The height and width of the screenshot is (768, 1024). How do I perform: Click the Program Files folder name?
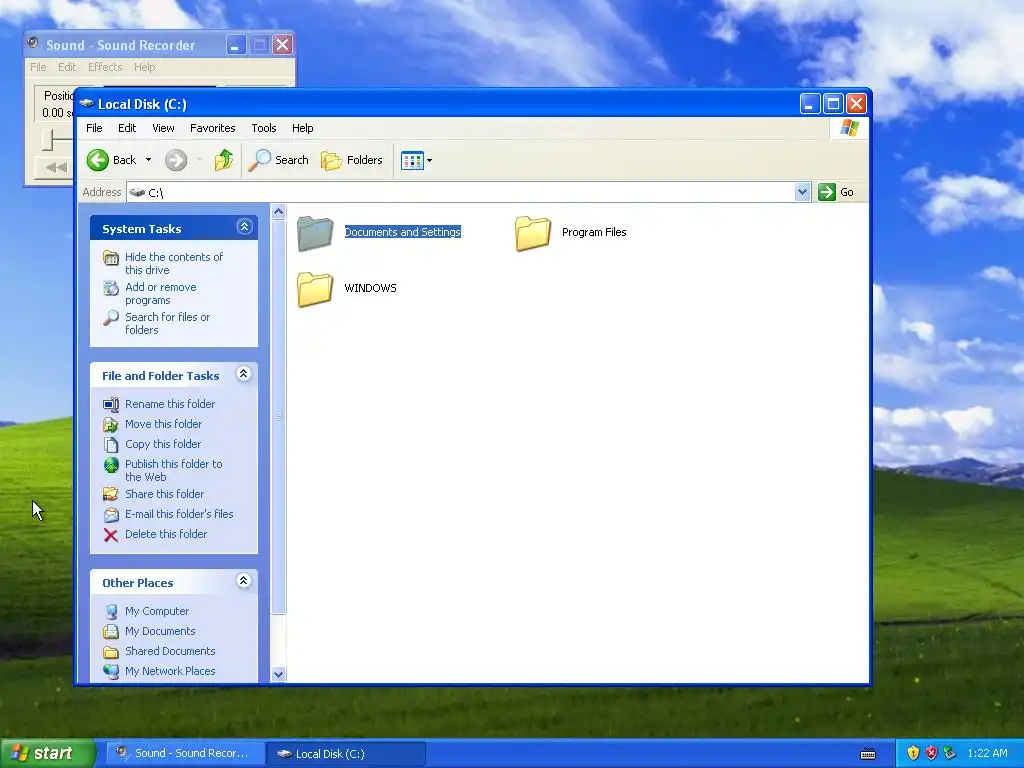[x=594, y=232]
